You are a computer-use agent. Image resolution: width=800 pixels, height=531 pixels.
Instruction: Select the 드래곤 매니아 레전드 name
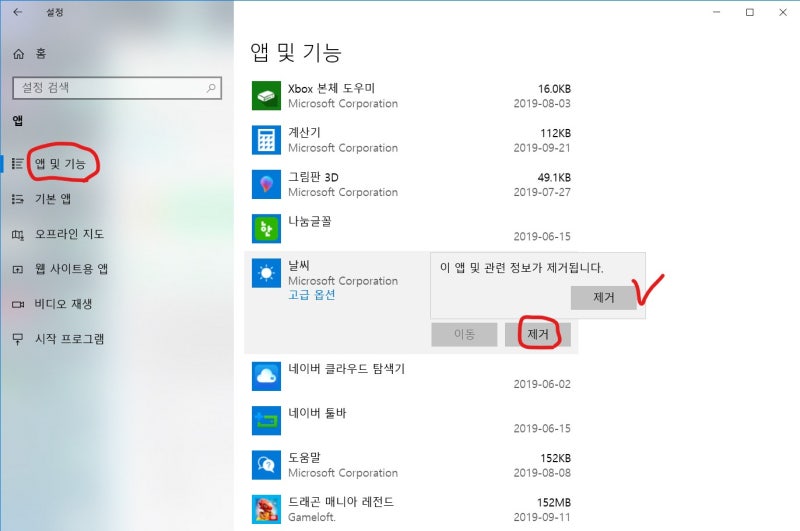[x=341, y=502]
